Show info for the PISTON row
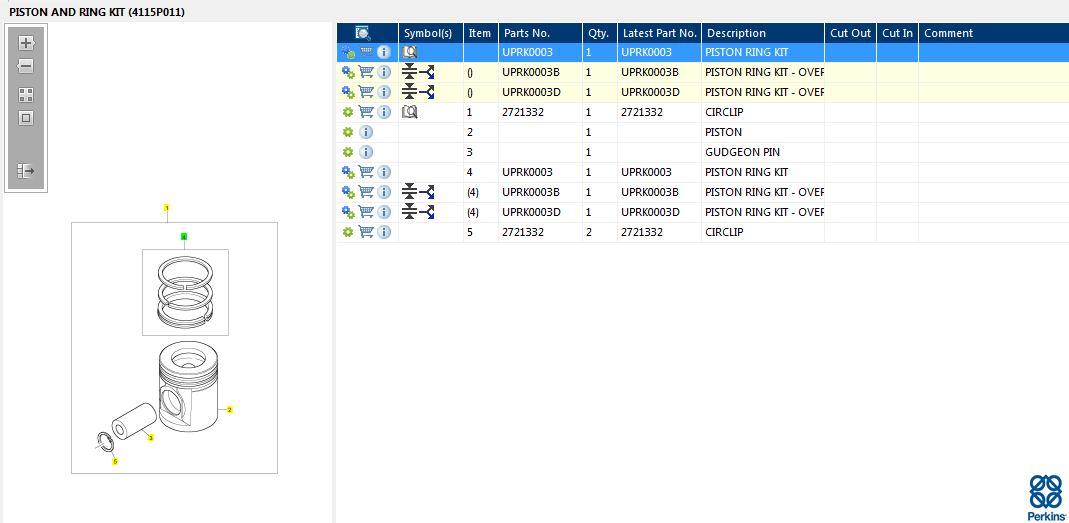Image resolution: width=1069 pixels, height=523 pixels. [x=366, y=132]
